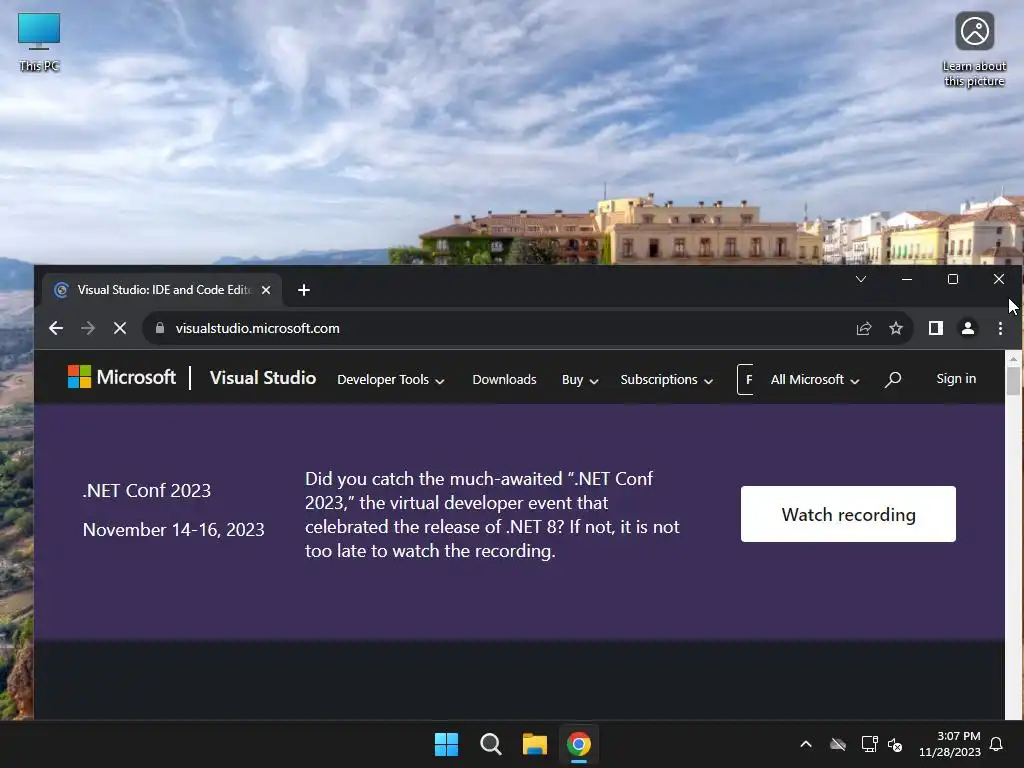Screen dimensions: 1024x768
Task: Share this page using the share icon
Action: click(x=864, y=328)
